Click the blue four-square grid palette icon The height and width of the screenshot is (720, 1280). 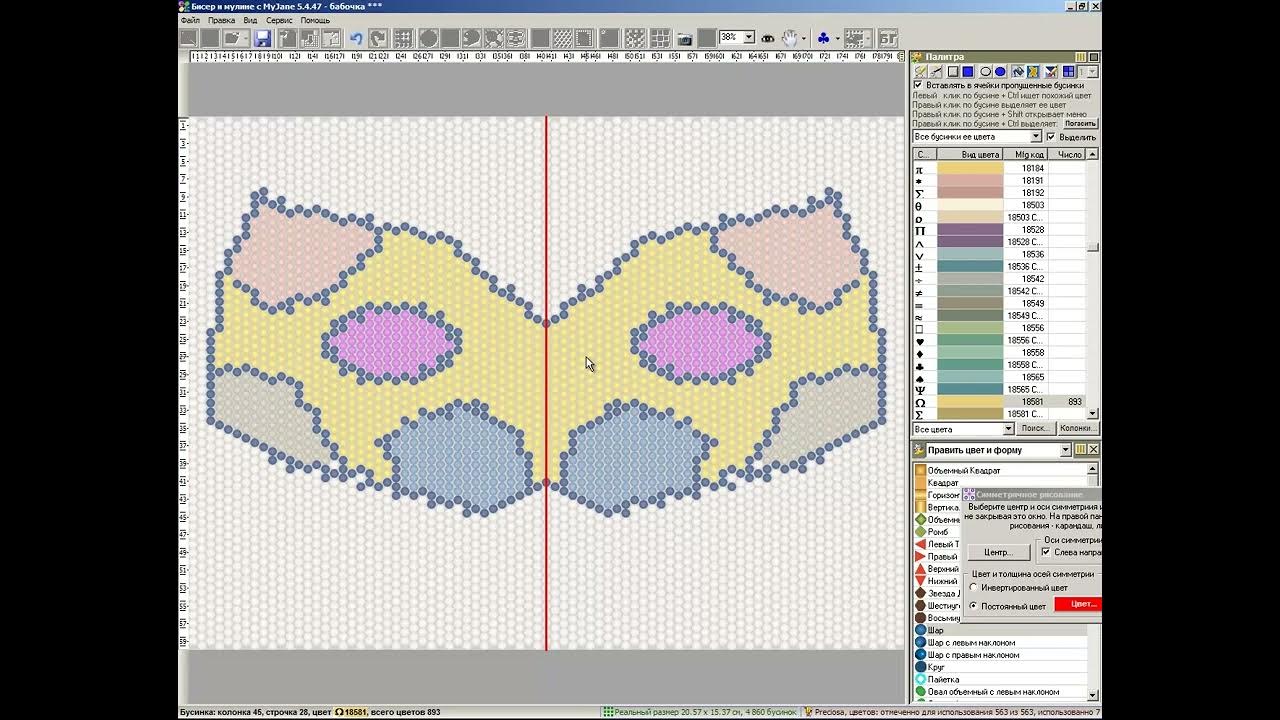1069,72
